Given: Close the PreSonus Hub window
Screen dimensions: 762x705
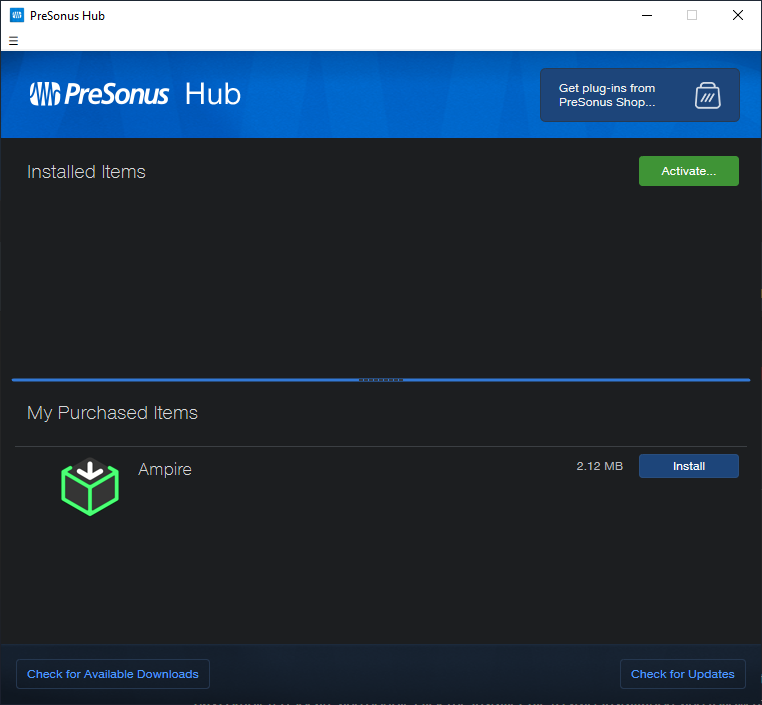Looking at the screenshot, I should 738,15.
